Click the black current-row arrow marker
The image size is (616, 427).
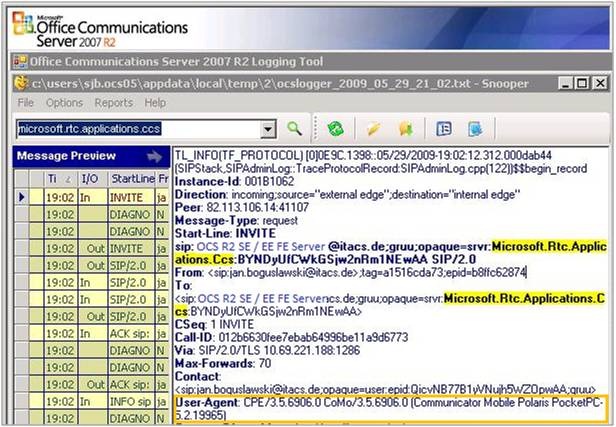tap(22, 197)
